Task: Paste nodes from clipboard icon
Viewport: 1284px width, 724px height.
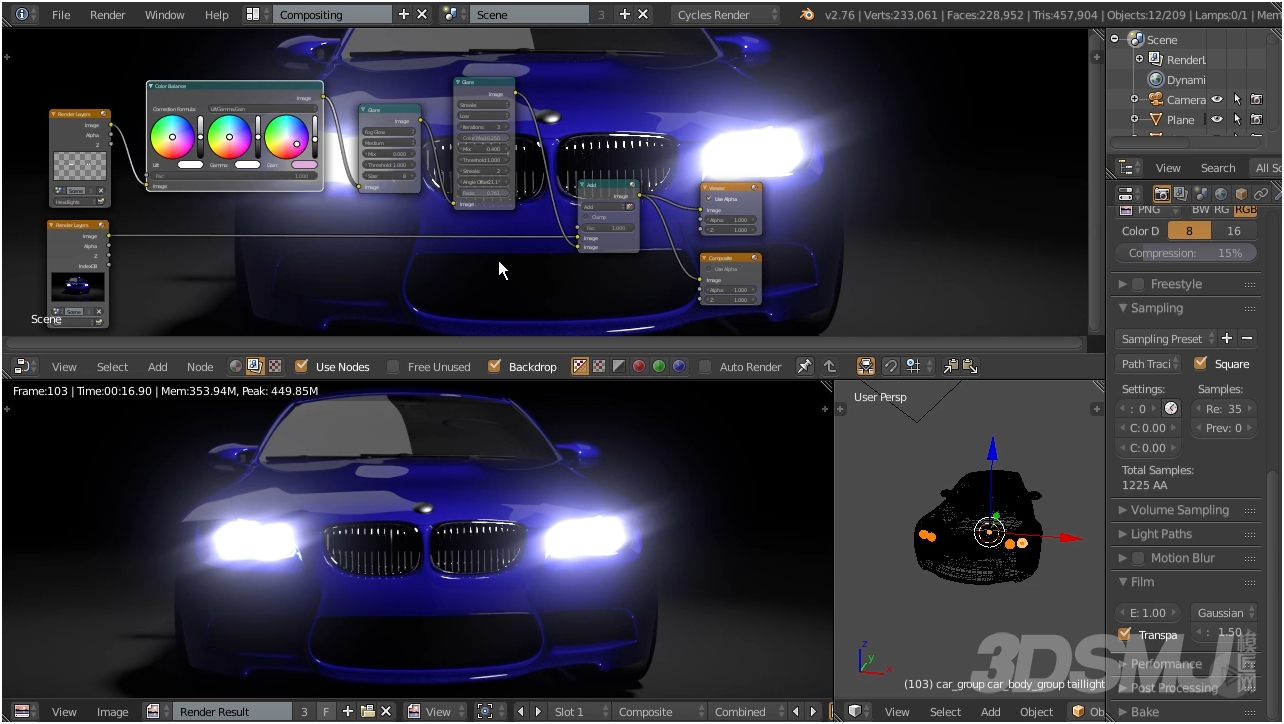Action: 969,367
